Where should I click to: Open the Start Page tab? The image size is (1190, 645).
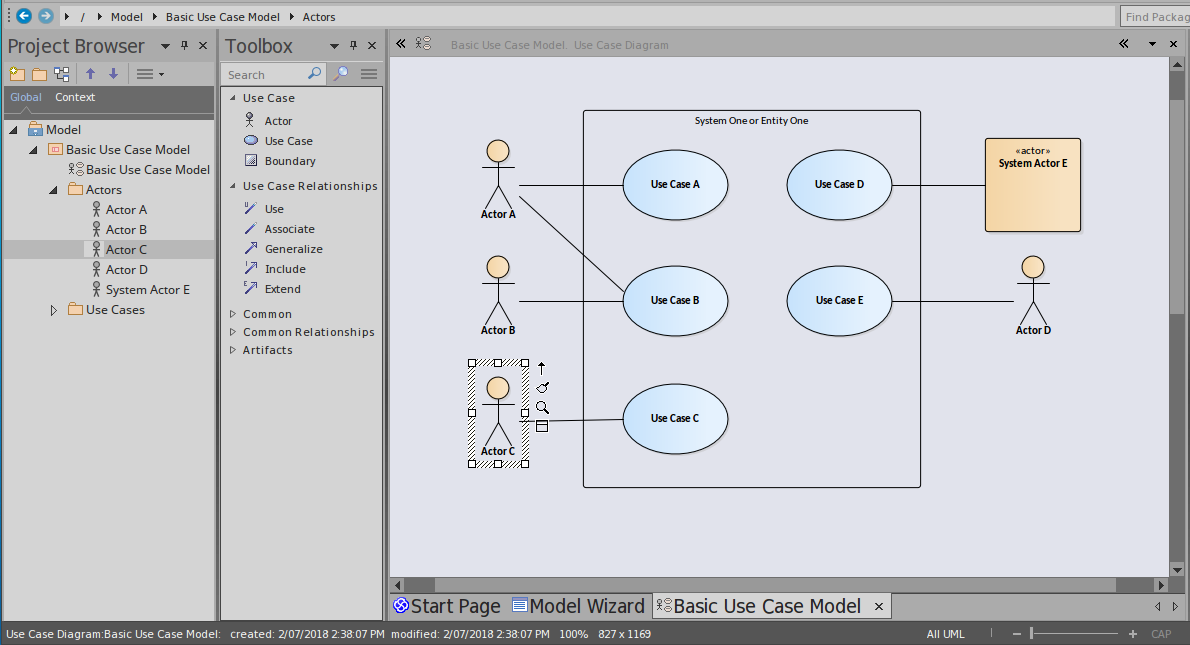[447, 606]
